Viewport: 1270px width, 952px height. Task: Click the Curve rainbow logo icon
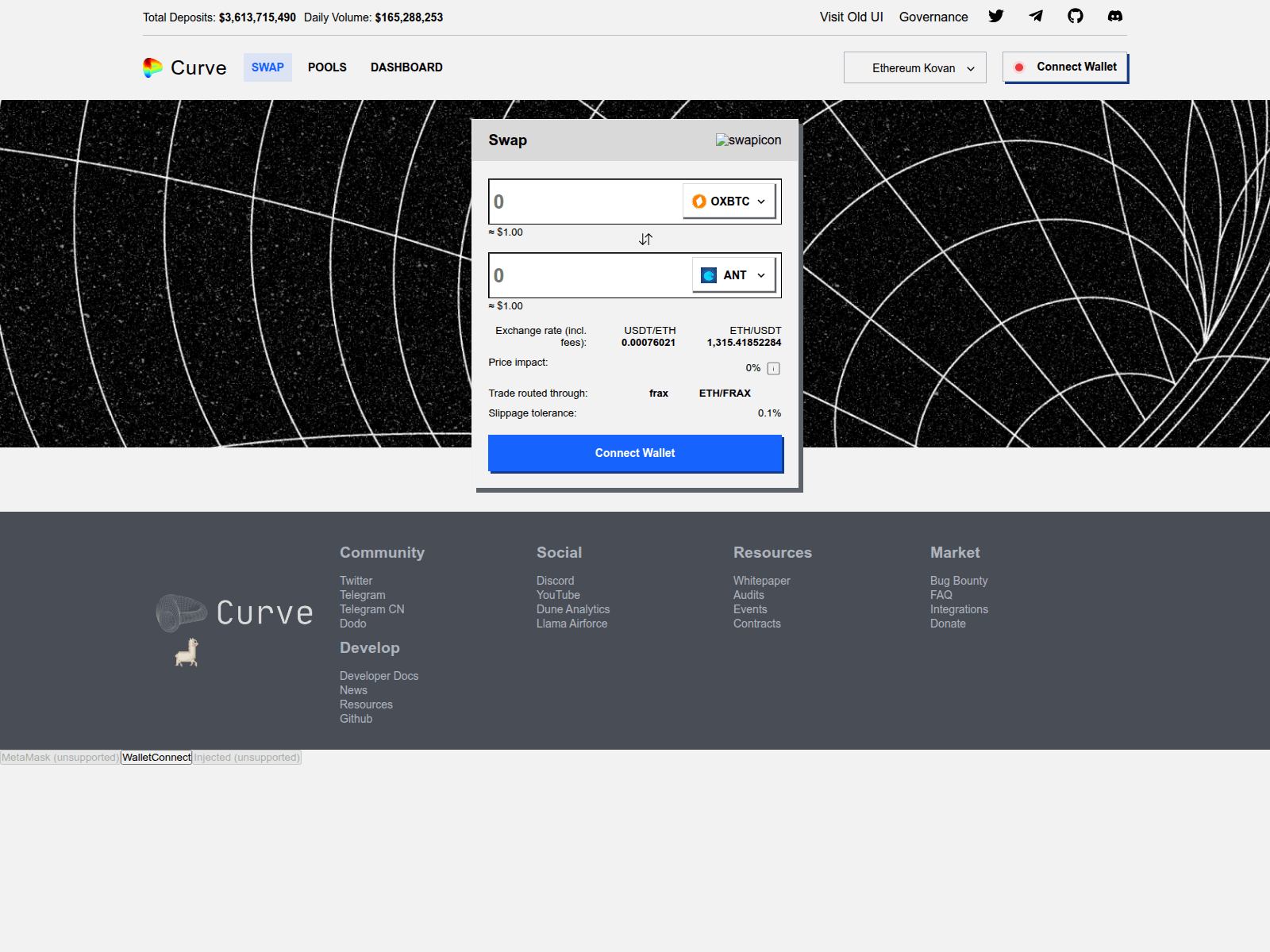[152, 67]
